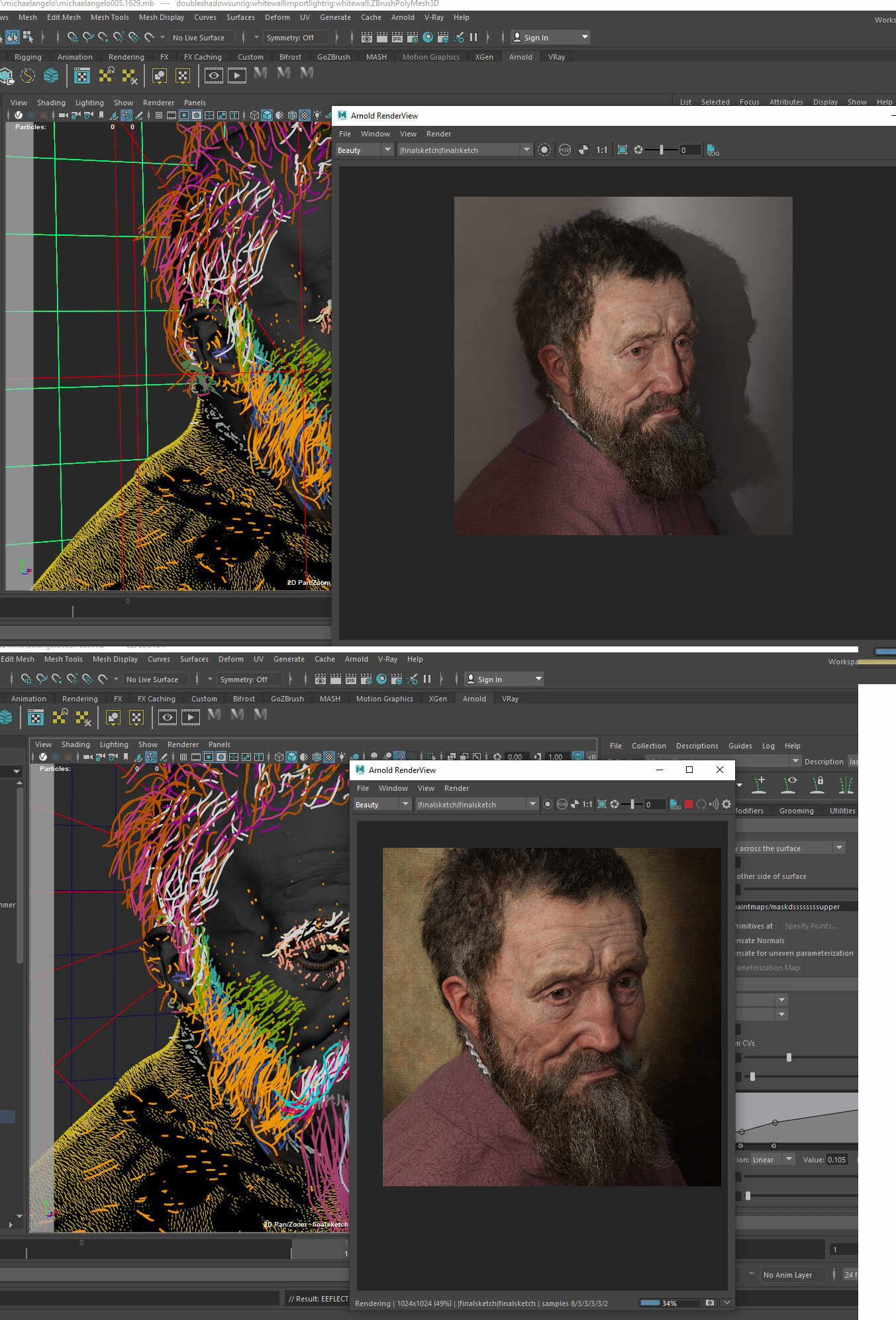Viewport: 896px width, 1320px height.
Task: Click the IPR render icon in top toolbar
Action: 397,38
